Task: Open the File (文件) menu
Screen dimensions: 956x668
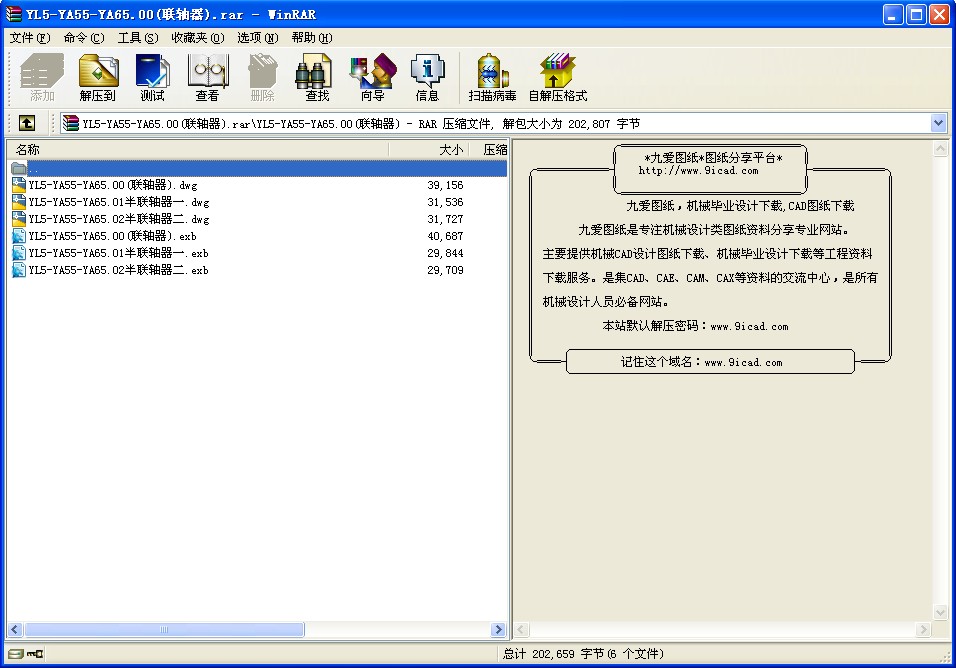Action: click(30, 38)
